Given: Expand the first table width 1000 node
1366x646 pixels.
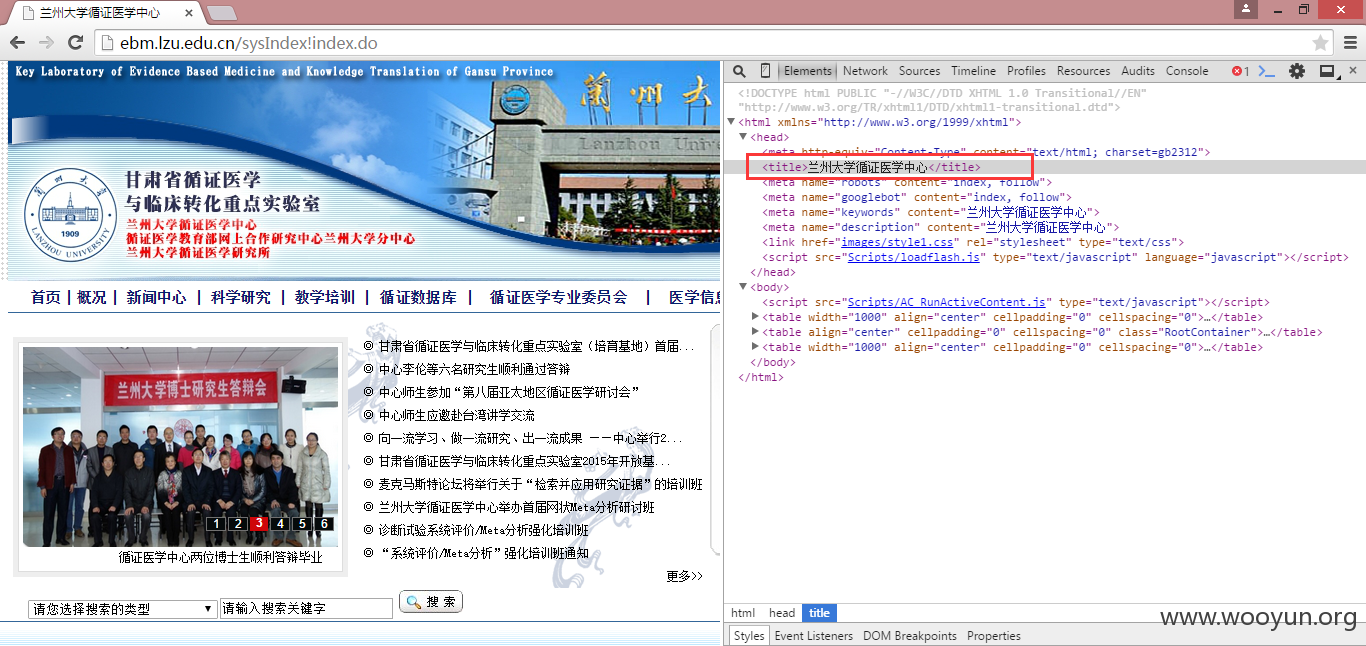Looking at the screenshot, I should coord(756,317).
